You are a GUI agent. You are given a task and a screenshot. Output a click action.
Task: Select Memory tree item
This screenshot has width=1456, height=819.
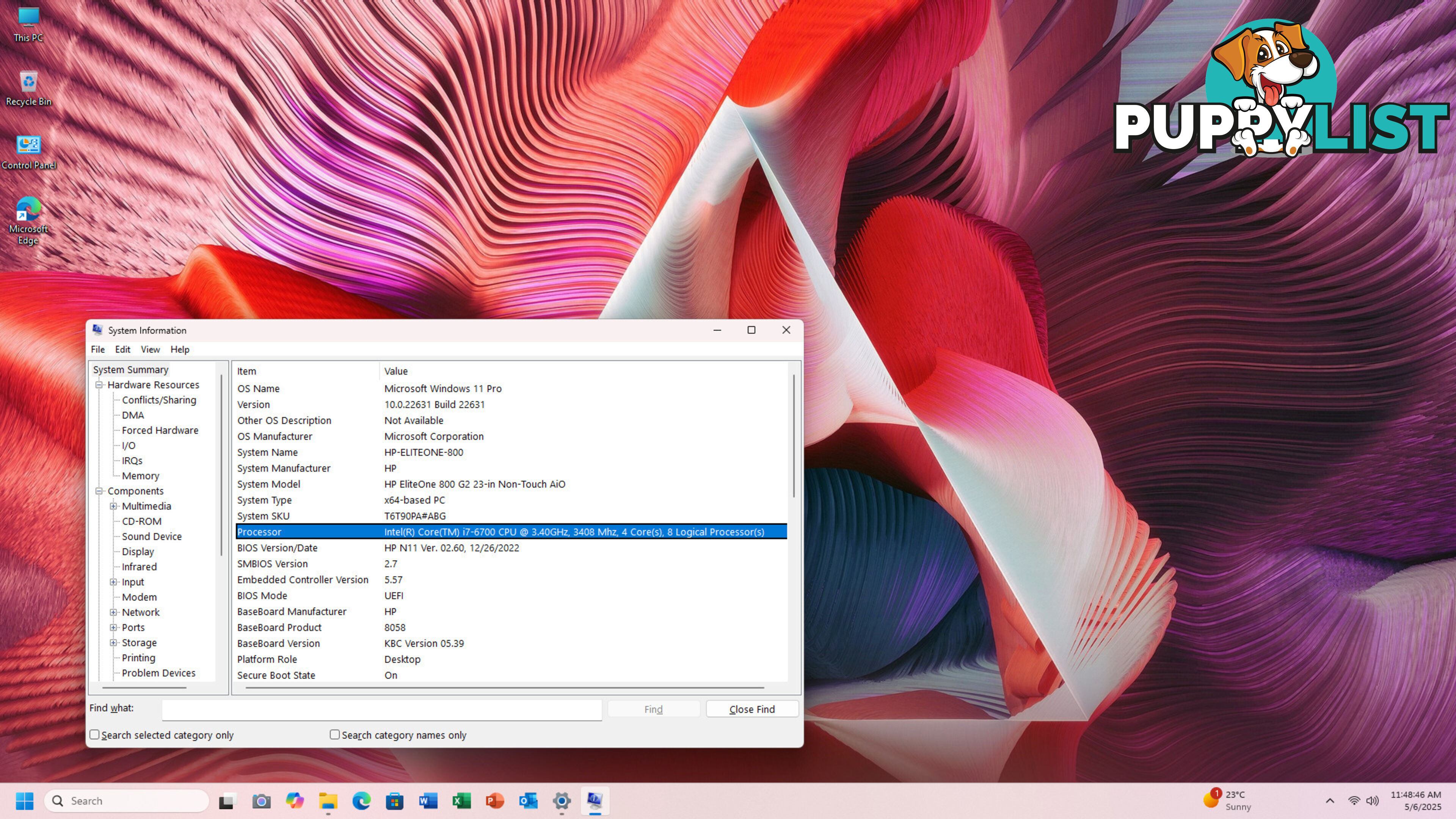(140, 477)
